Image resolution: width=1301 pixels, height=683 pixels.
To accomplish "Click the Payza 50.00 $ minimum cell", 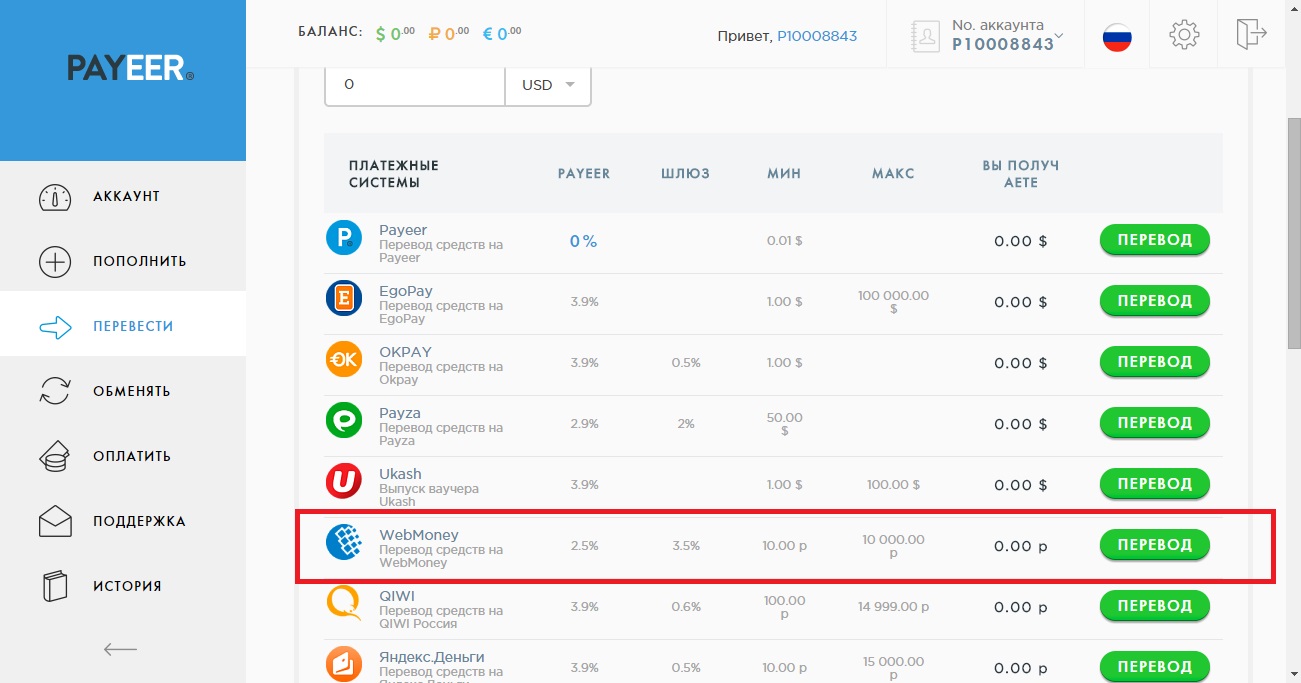I will pyautogui.click(x=784, y=424).
